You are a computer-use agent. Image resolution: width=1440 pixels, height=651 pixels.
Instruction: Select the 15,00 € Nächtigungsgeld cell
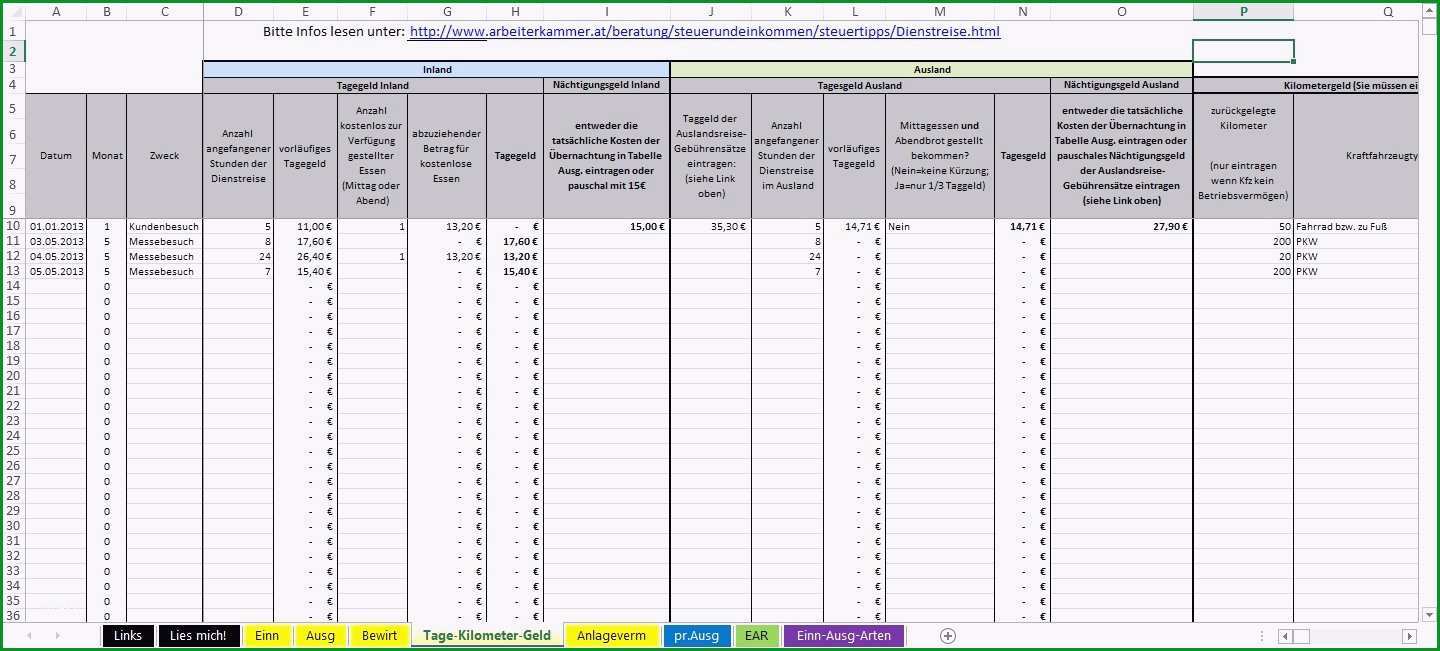pos(606,227)
